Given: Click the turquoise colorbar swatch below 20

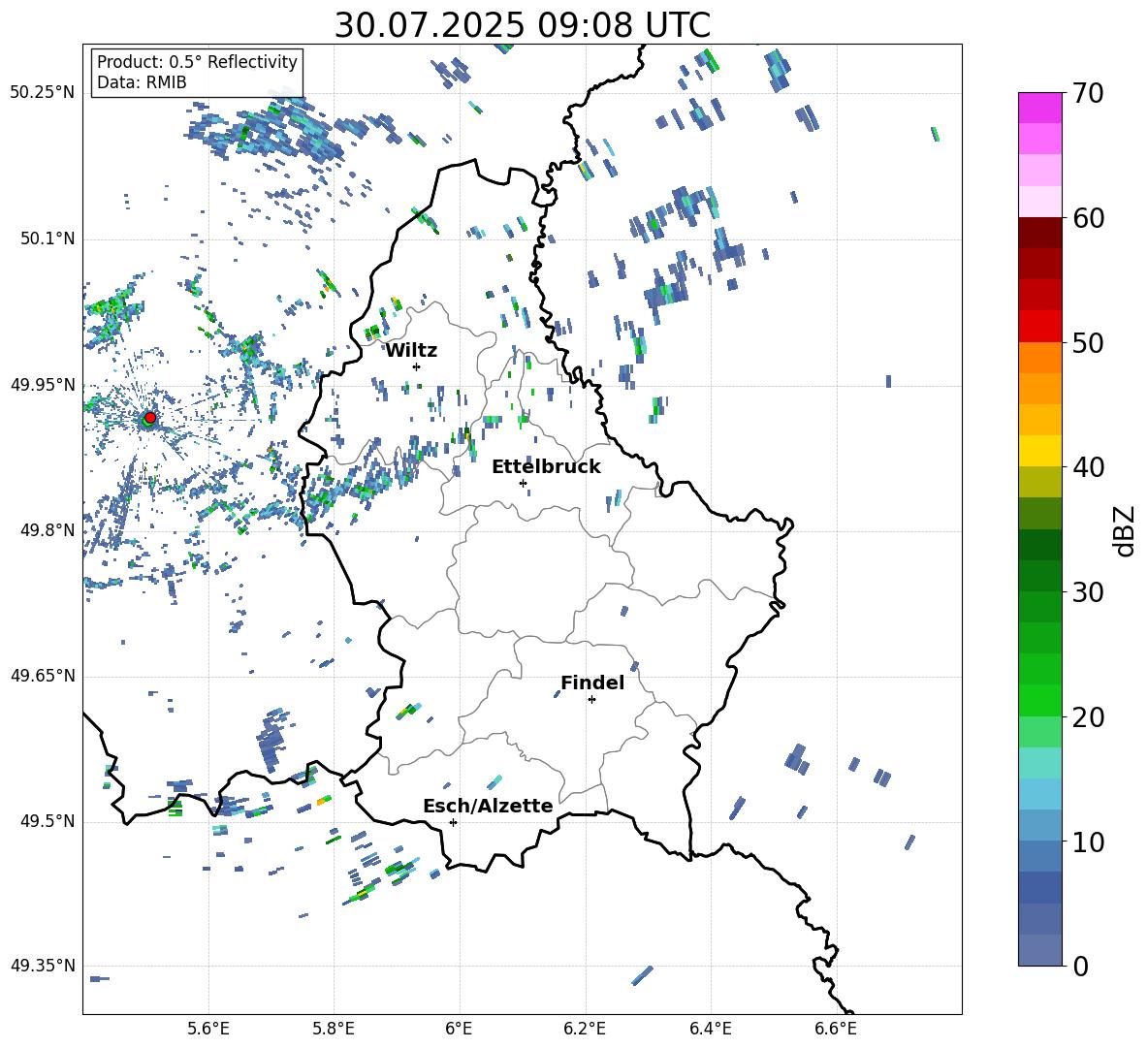Looking at the screenshot, I should (x=1039, y=763).
